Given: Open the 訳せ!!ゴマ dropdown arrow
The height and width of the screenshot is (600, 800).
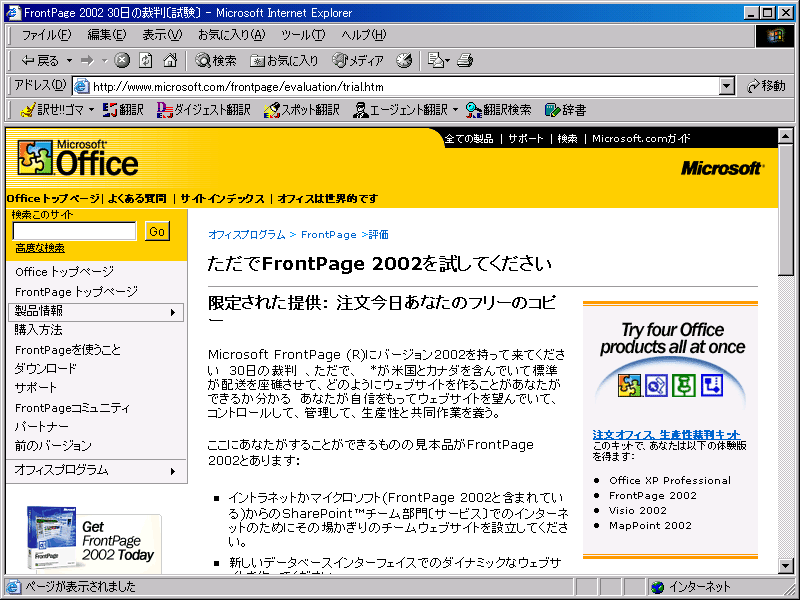Looking at the screenshot, I should 91,110.
